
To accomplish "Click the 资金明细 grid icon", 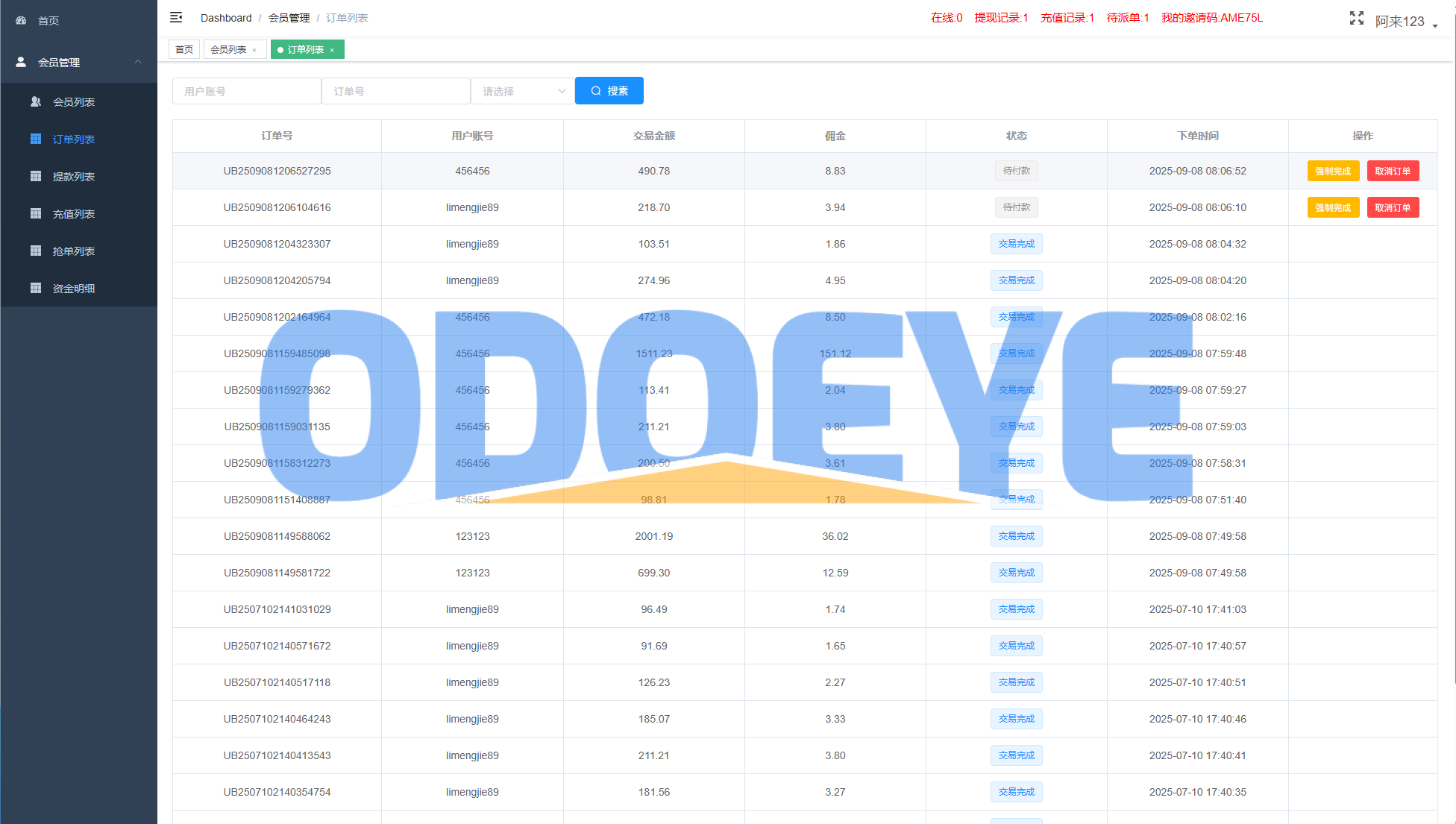I will tap(35, 288).
